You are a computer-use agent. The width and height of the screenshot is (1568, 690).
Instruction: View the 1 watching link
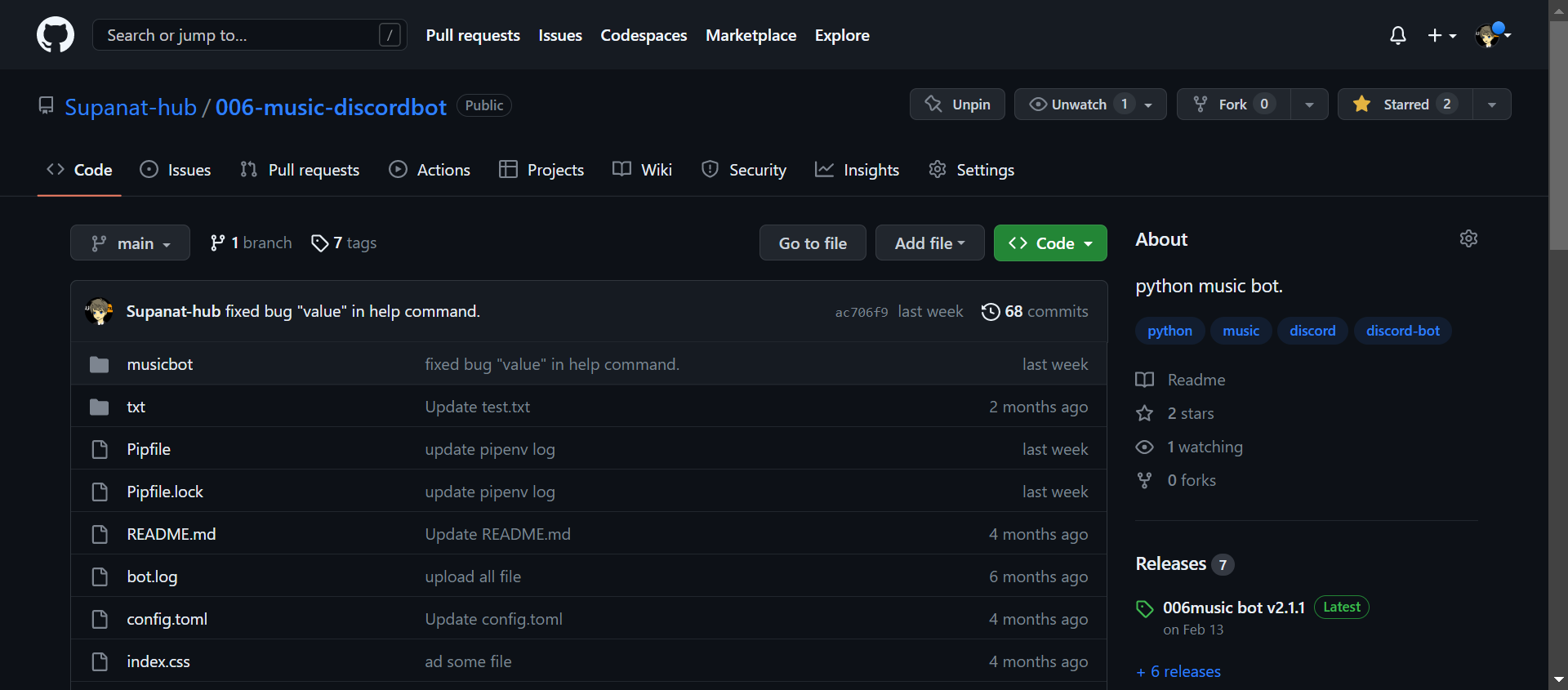[1190, 447]
